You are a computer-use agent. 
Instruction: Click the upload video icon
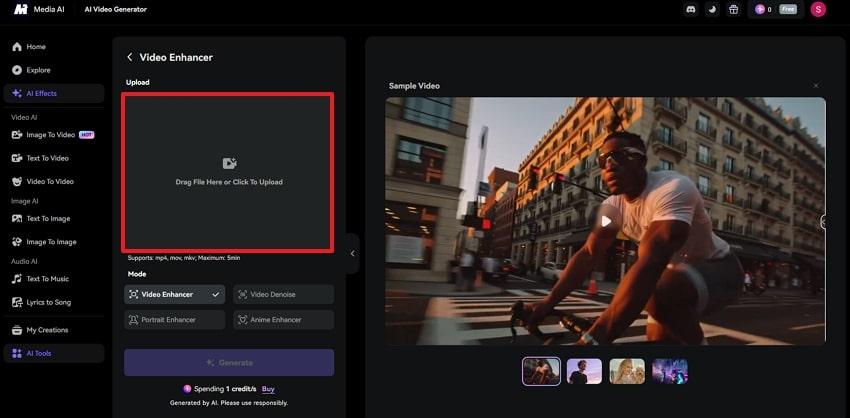229,163
